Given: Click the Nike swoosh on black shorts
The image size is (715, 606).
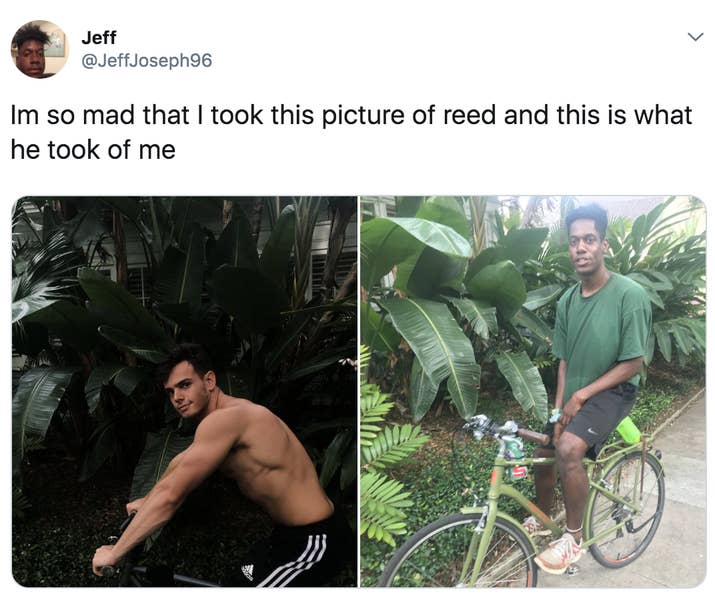Looking at the screenshot, I should pos(591,430).
